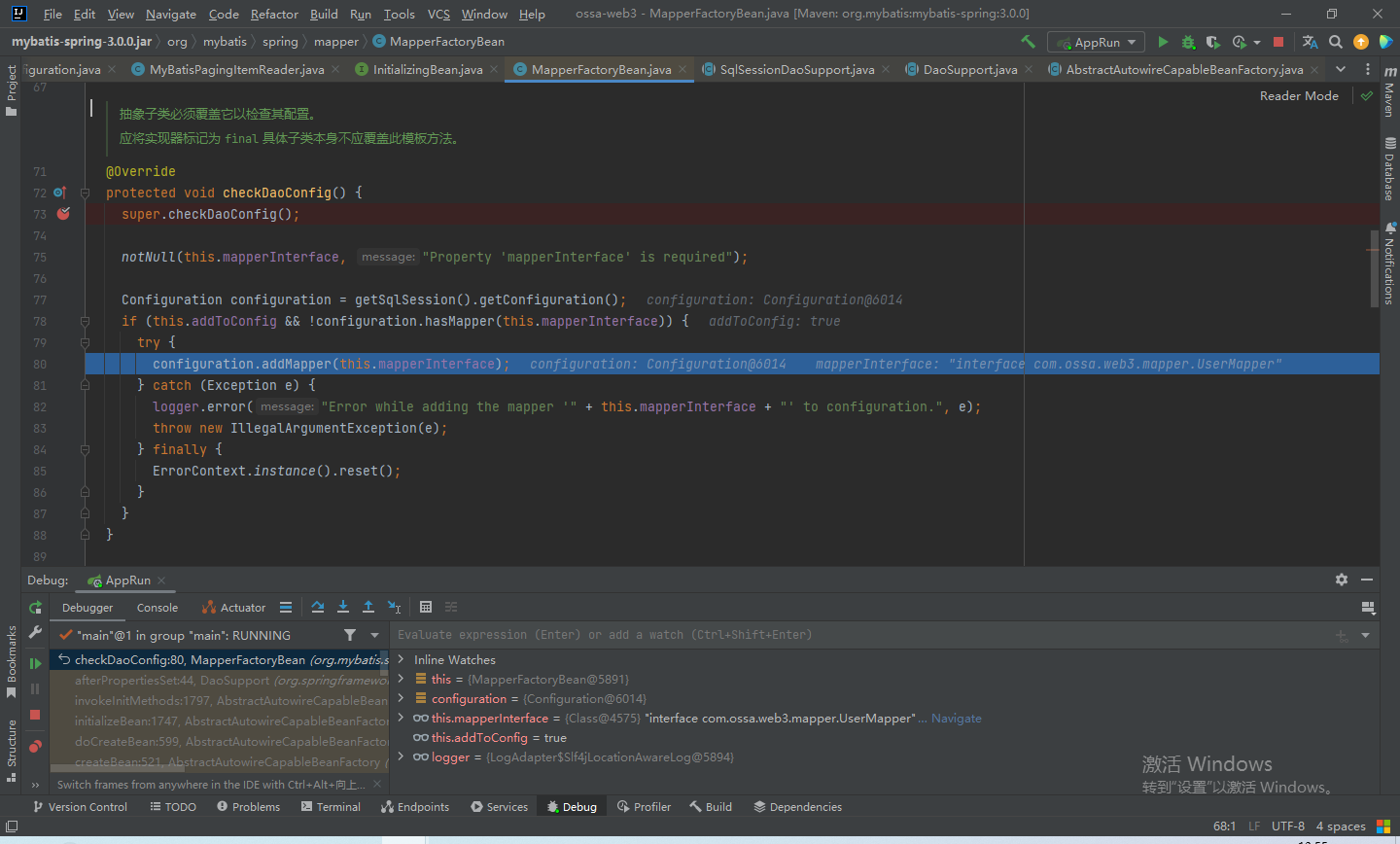
Task: Click the green inspection checkmark widget
Action: click(x=1367, y=95)
